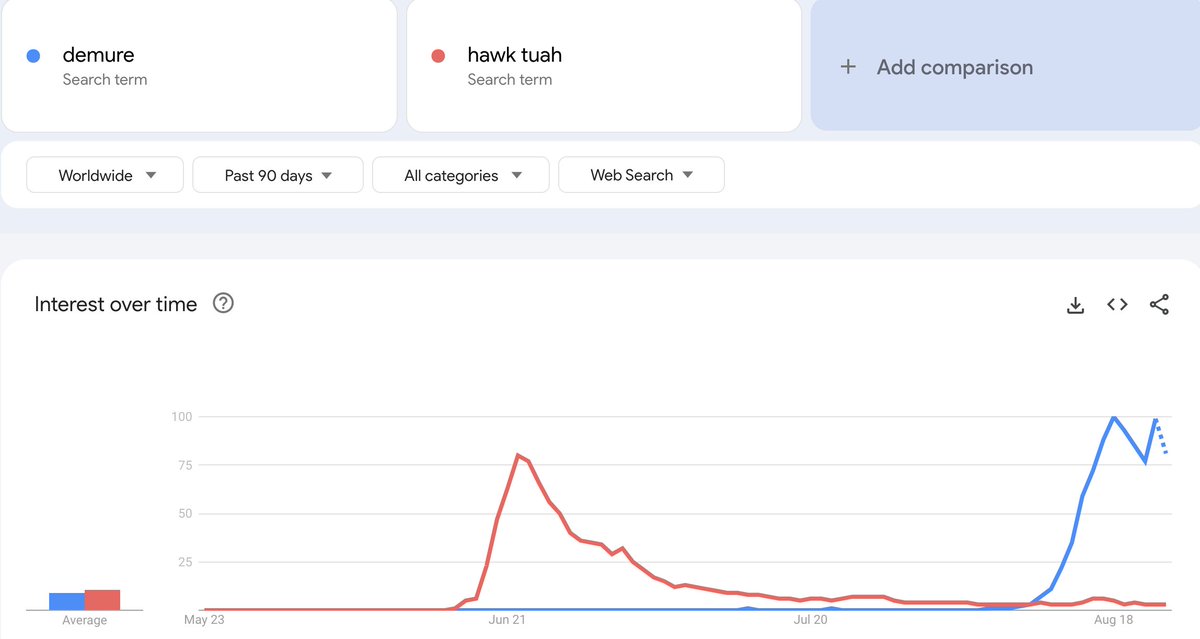Click the dotted partial-data demure line
1200x639 pixels.
tap(1161, 437)
